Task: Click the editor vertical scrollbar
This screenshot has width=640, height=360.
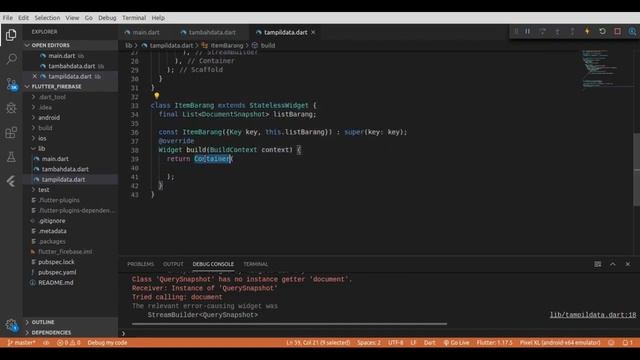Action: tap(636, 169)
